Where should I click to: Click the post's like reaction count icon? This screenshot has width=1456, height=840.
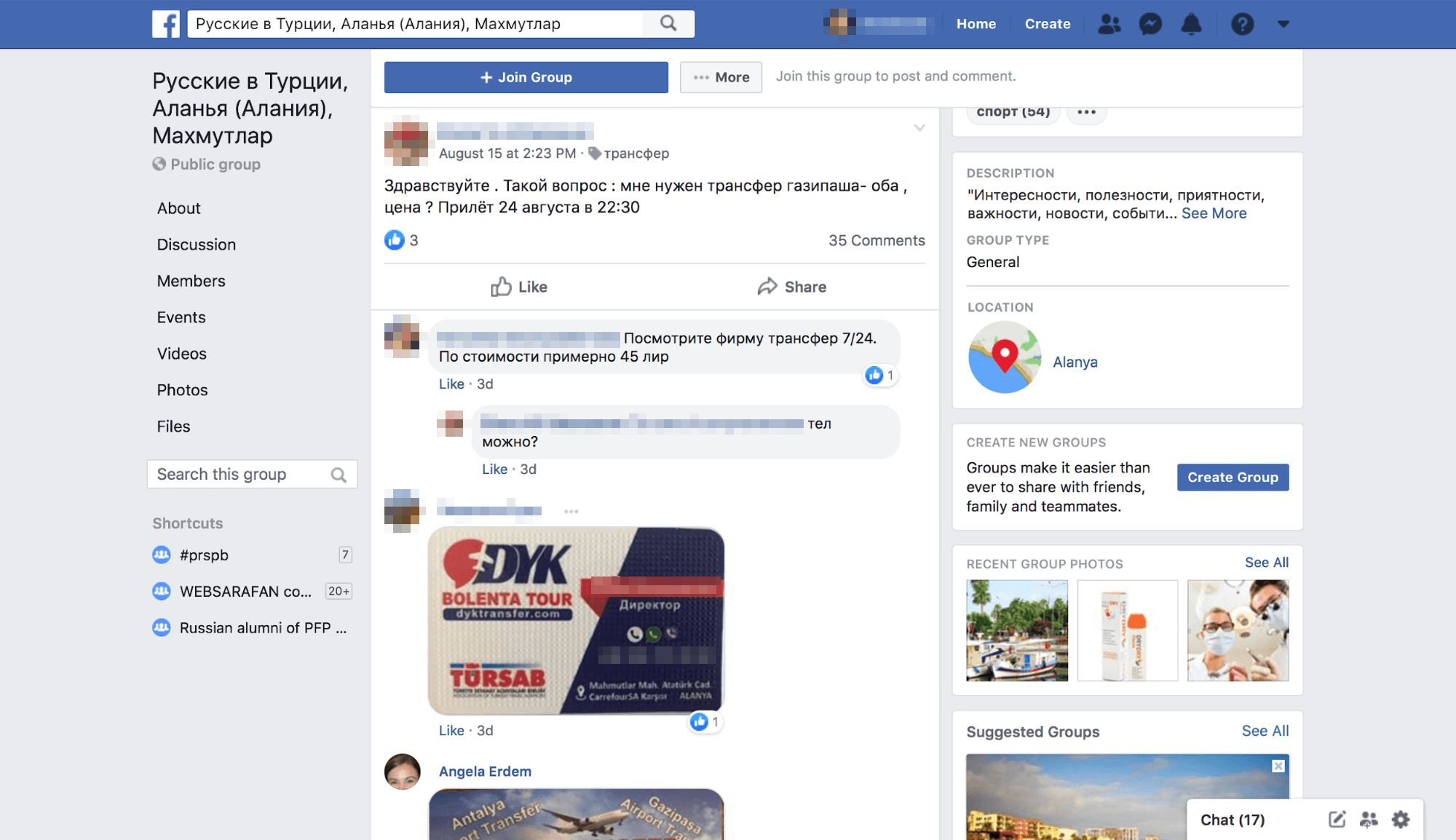pos(395,240)
